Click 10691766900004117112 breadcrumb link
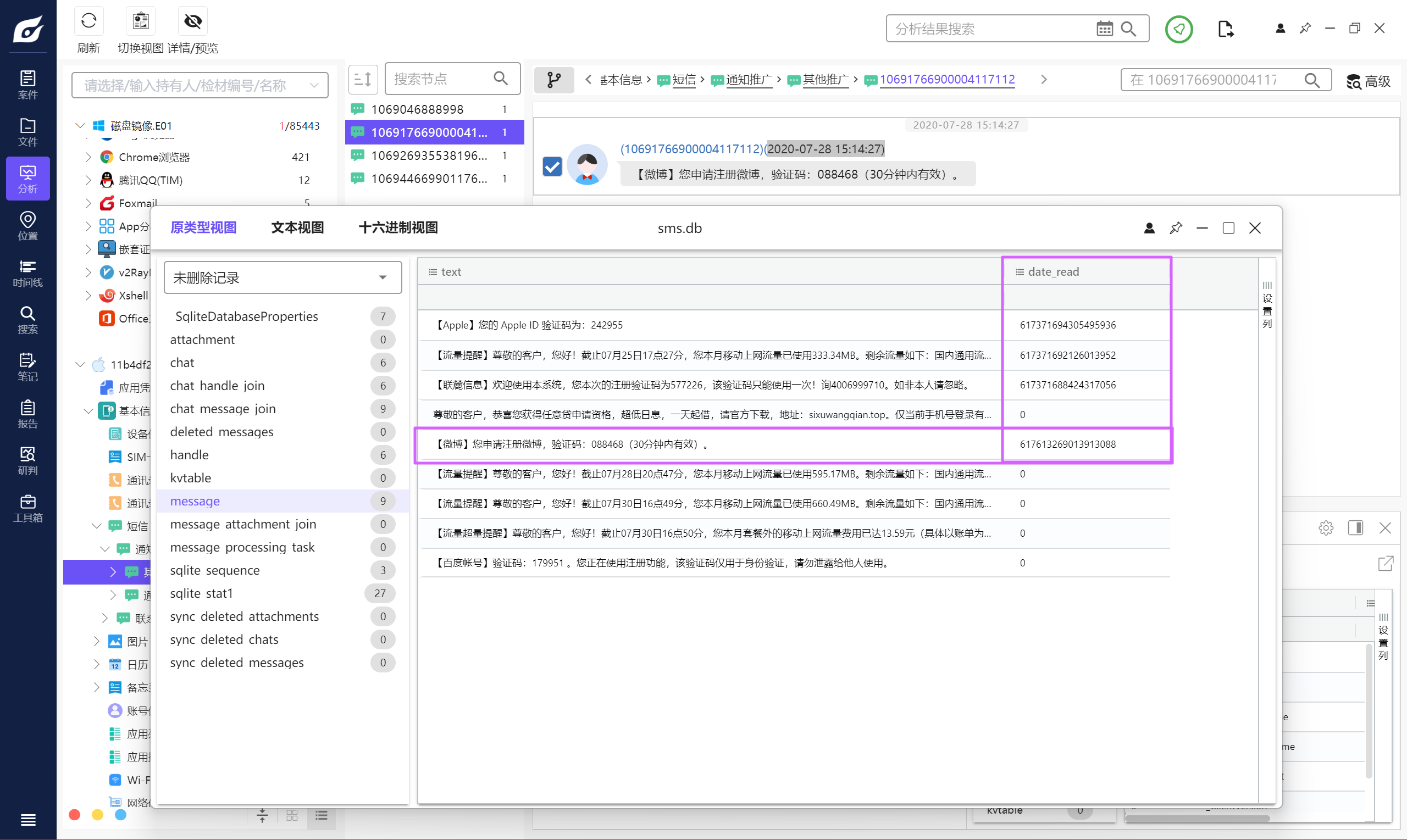Viewport: 1407px width, 840px height. (x=946, y=80)
